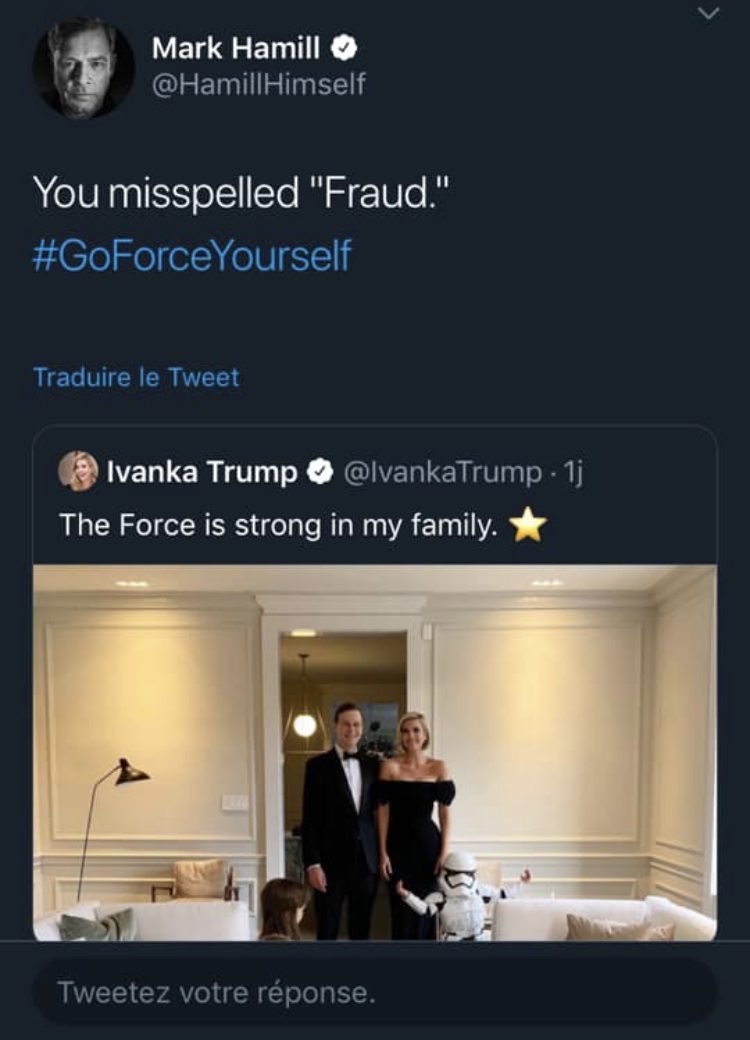Image resolution: width=750 pixels, height=1040 pixels.
Task: Click the stormtrooper costume in the photo
Action: (x=459, y=895)
